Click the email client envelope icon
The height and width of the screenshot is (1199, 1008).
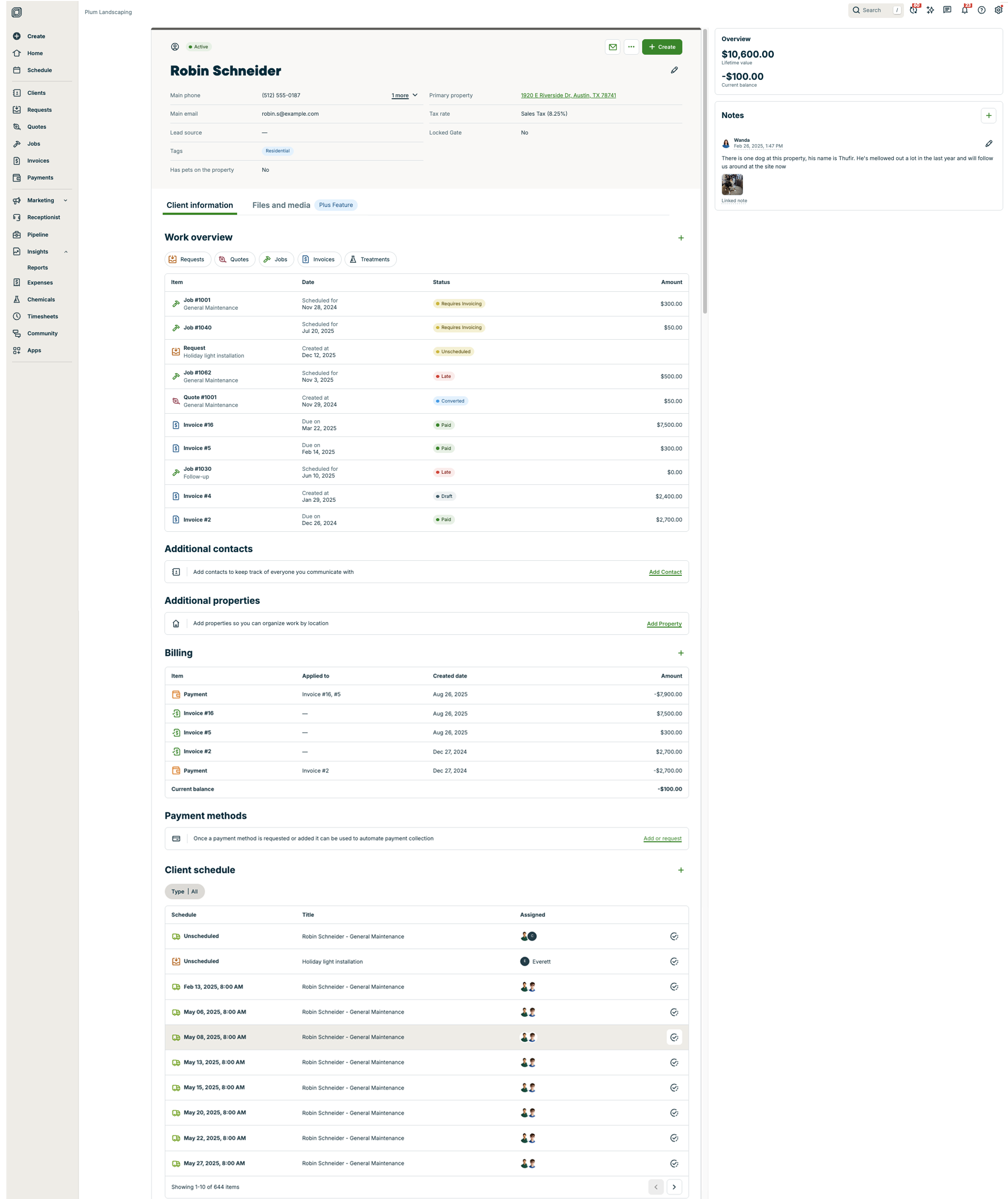coord(613,47)
